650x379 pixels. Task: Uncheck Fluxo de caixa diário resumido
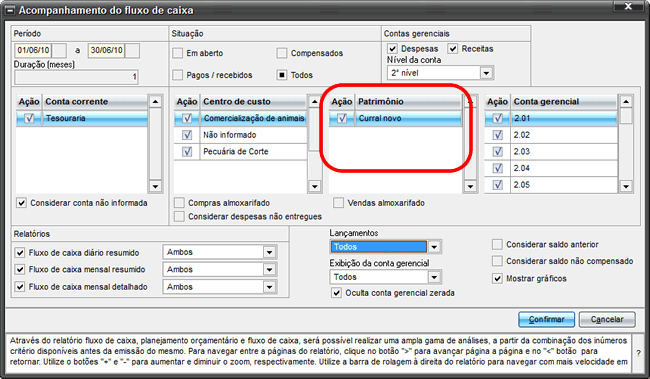pos(20,253)
